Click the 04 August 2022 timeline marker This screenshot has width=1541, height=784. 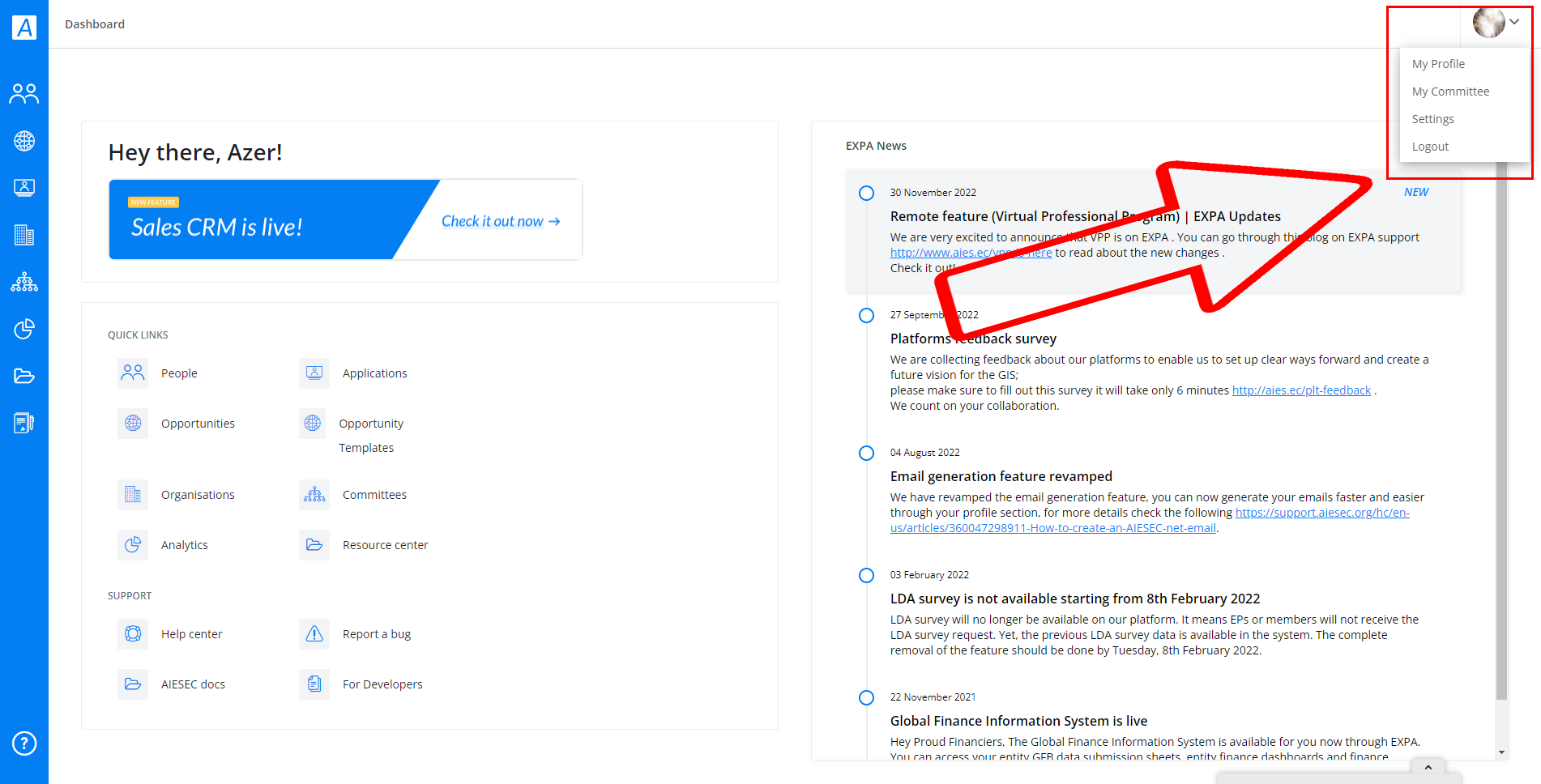point(866,453)
